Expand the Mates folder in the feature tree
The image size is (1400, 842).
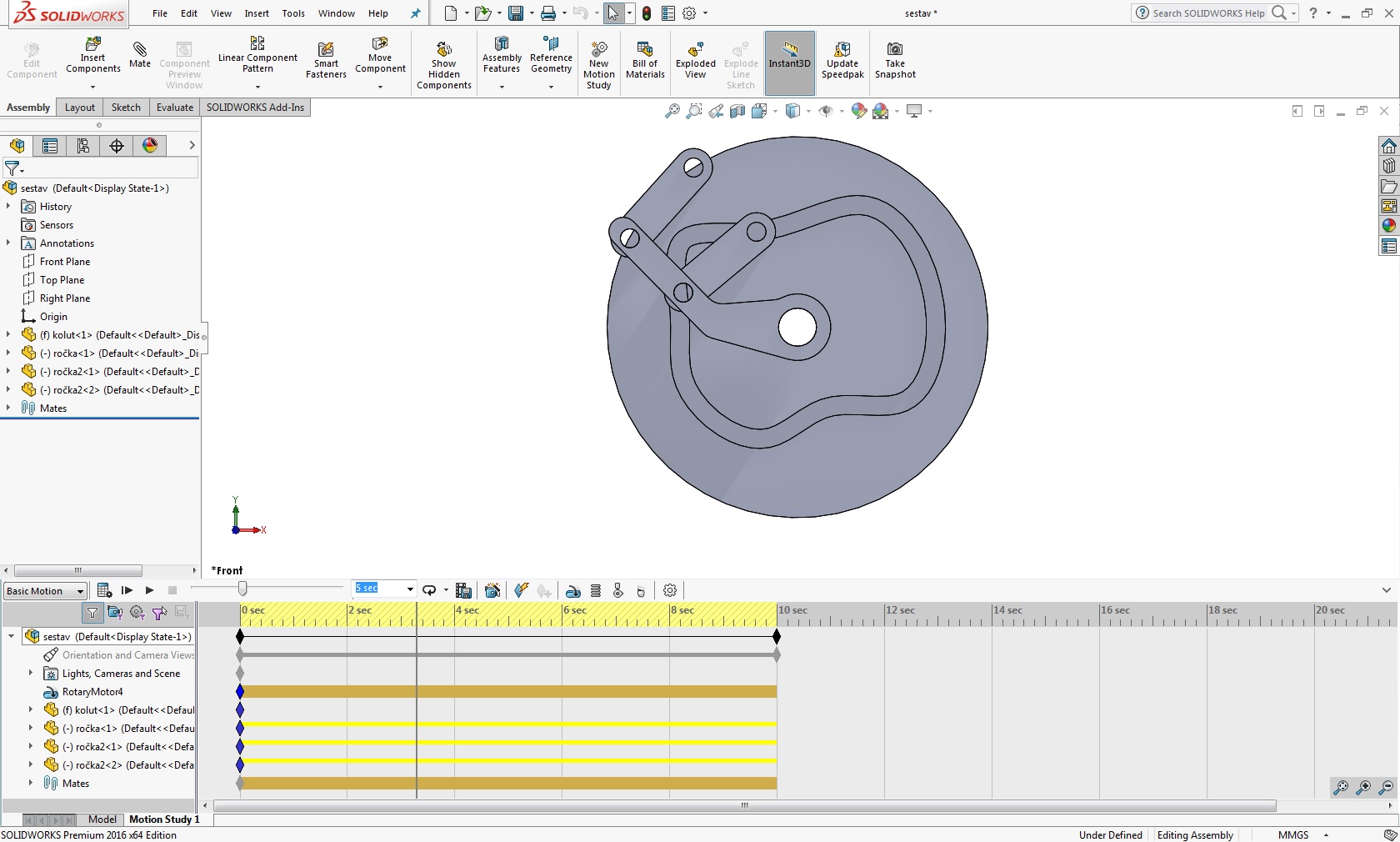[8, 408]
